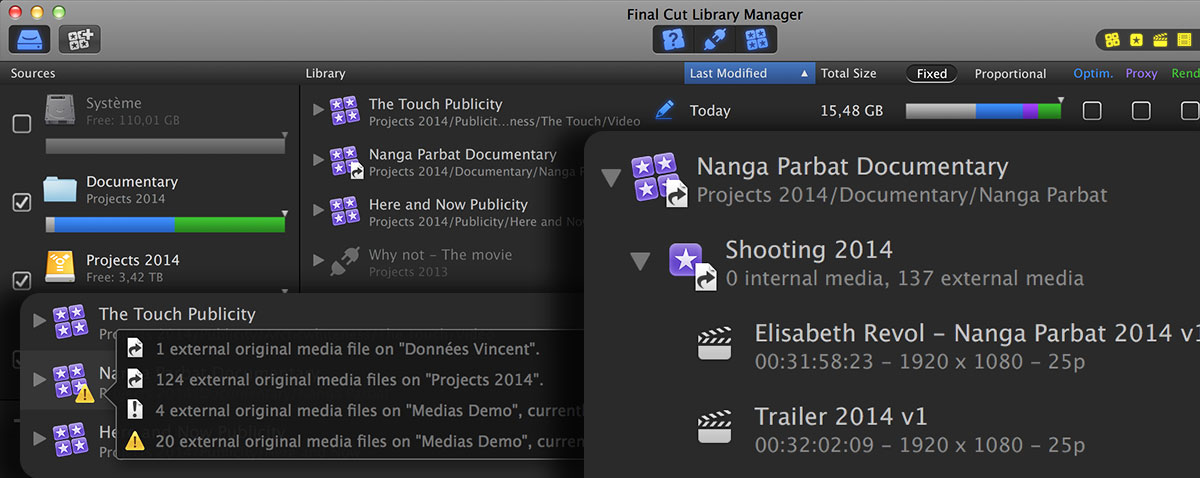This screenshot has height=478, width=1200.
Task: Click the add library toolbar icon
Action: tap(79, 40)
